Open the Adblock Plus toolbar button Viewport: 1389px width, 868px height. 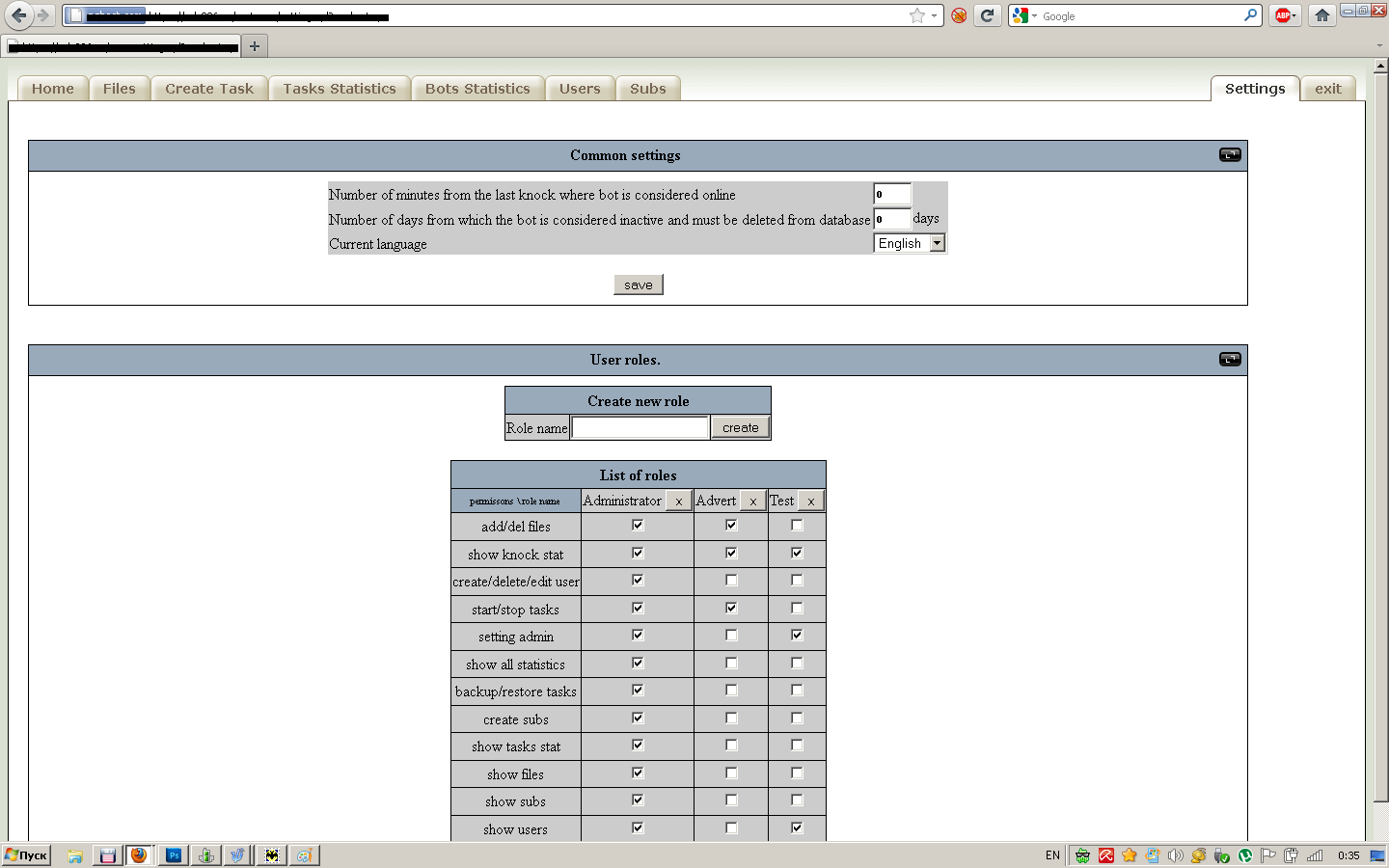click(x=1284, y=15)
